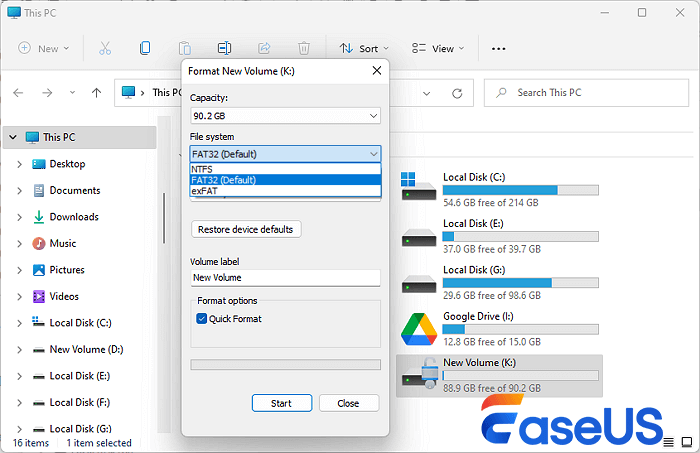Click the Cut scissors icon in toolbar
Image resolution: width=700 pixels, height=453 pixels.
(x=105, y=48)
